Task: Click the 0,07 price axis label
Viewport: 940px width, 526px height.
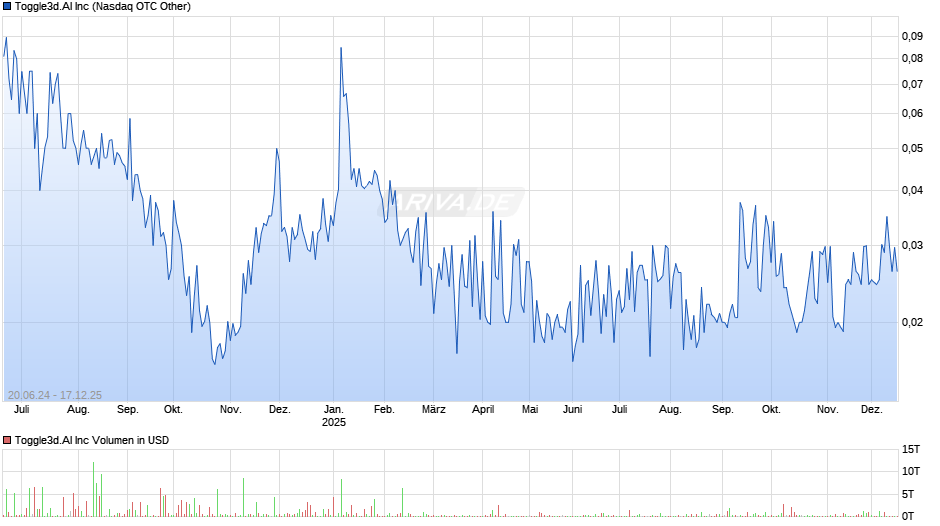Action: click(912, 85)
